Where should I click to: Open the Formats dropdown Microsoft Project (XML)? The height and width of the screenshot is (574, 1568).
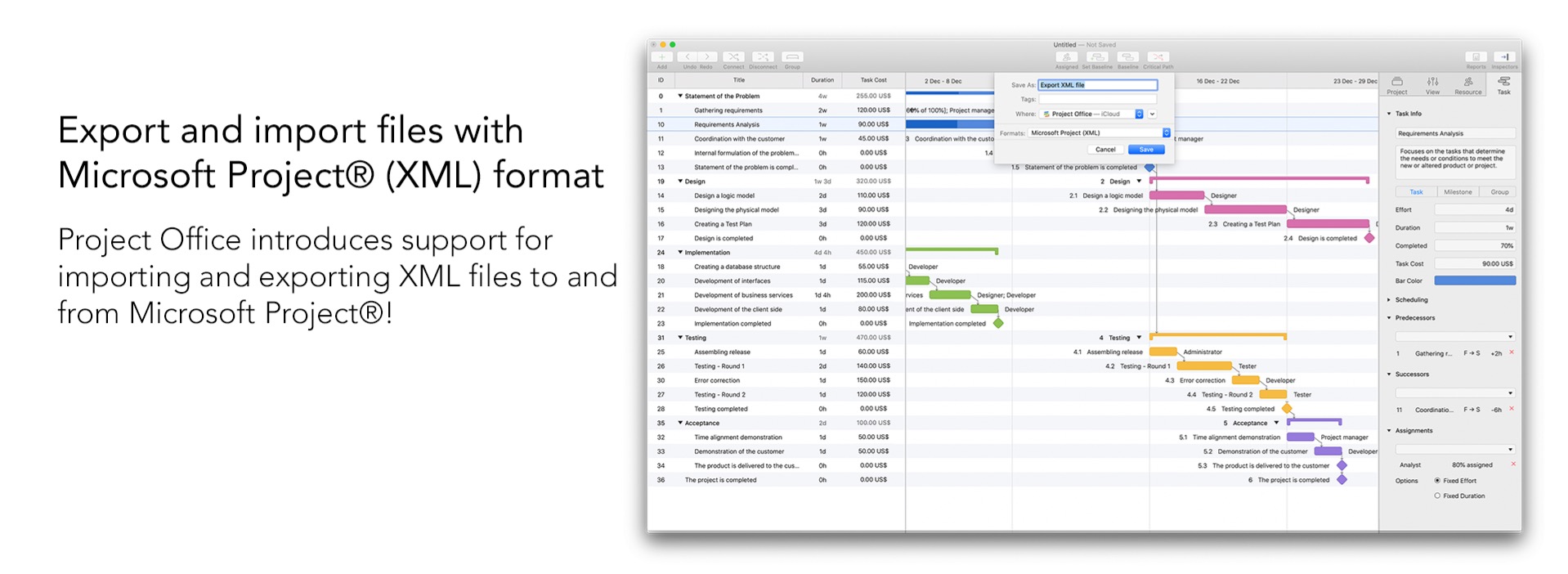[1100, 132]
